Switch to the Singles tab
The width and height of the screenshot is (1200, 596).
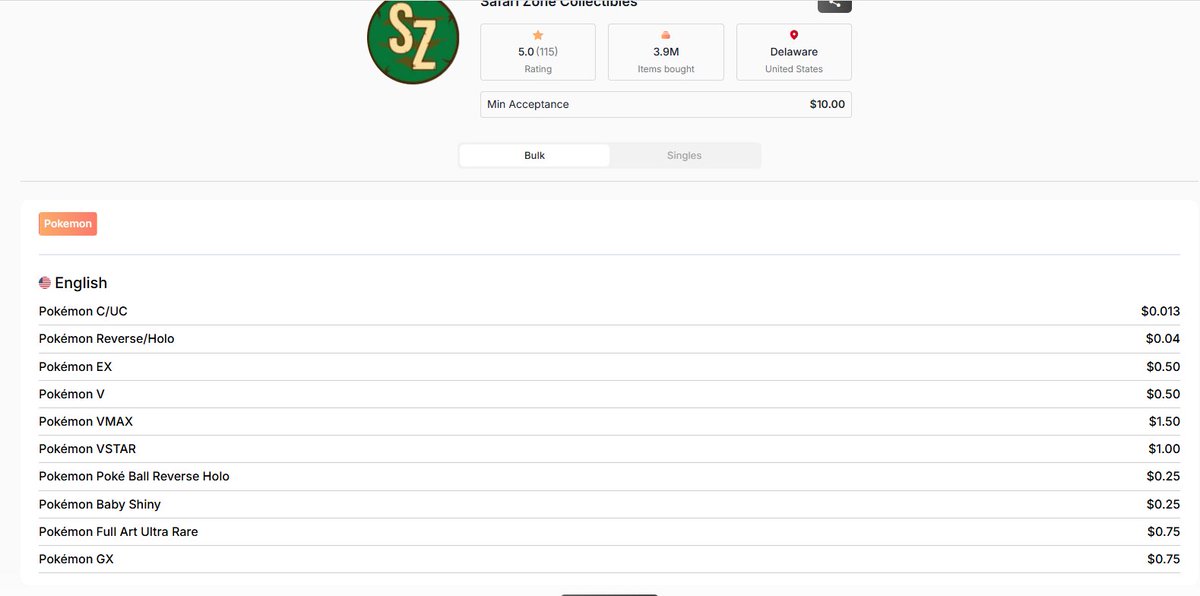click(x=685, y=155)
